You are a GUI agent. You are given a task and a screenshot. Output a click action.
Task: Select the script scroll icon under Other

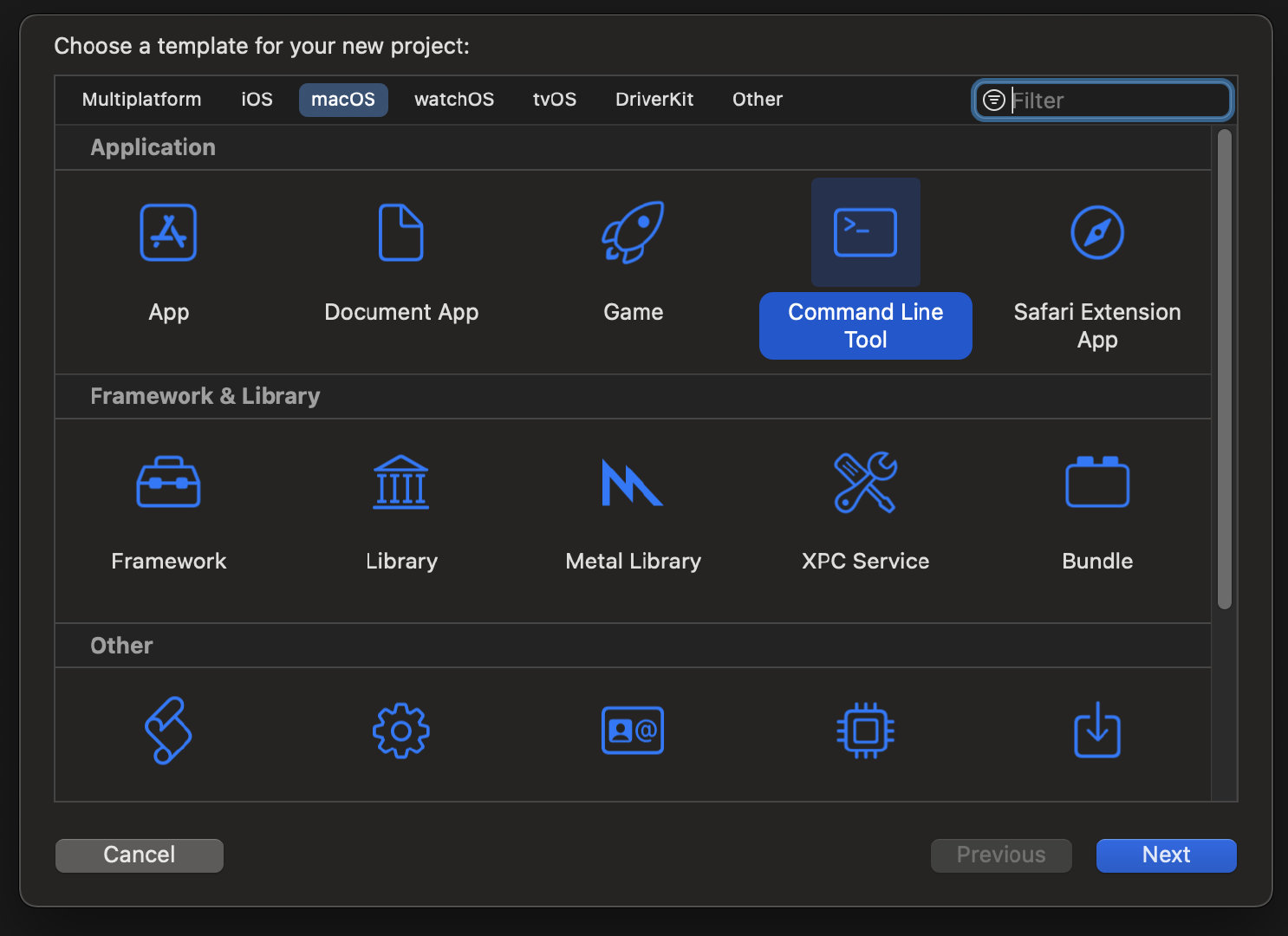click(168, 731)
